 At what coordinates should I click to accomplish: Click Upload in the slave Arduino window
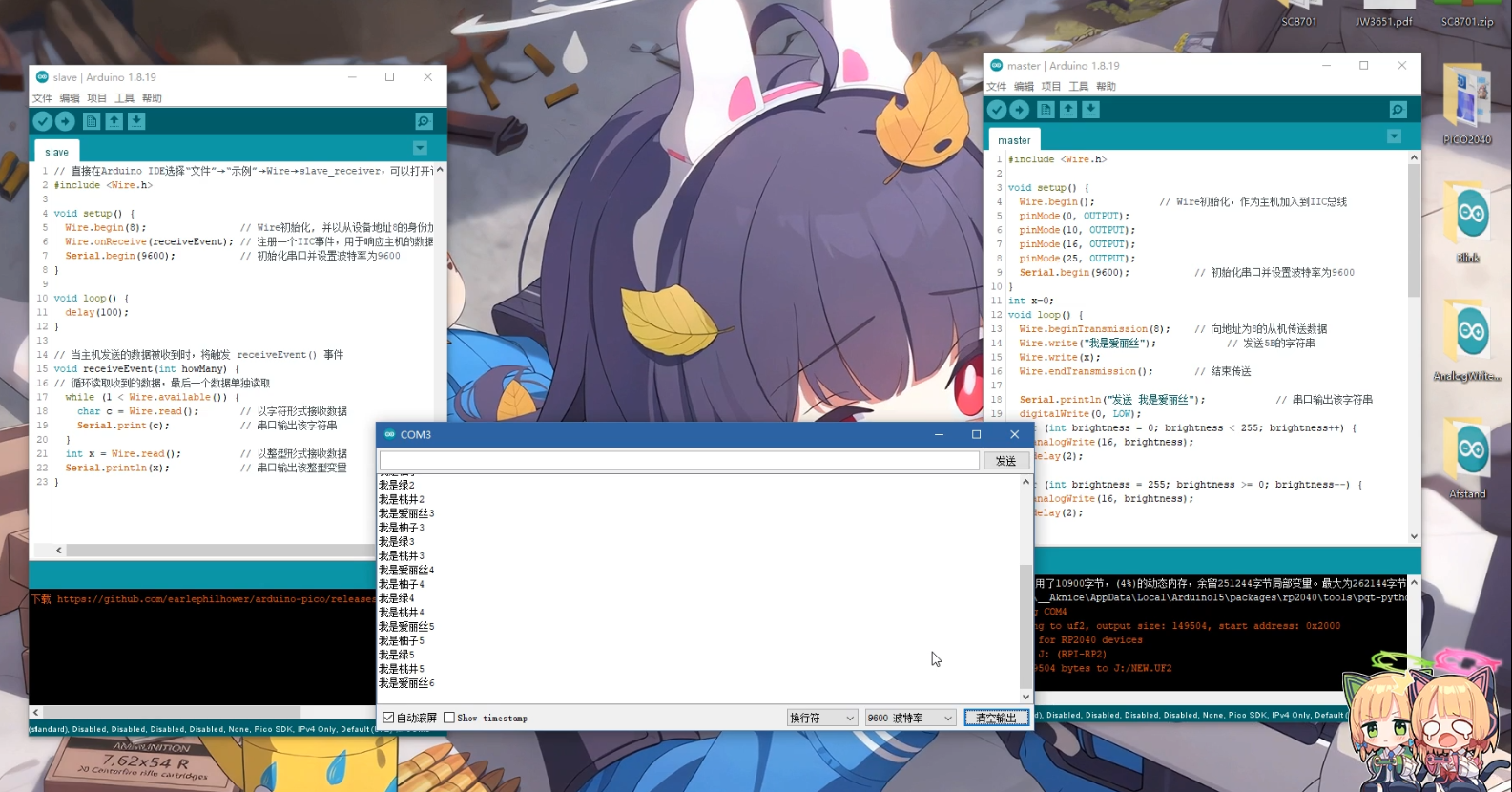pyautogui.click(x=65, y=121)
